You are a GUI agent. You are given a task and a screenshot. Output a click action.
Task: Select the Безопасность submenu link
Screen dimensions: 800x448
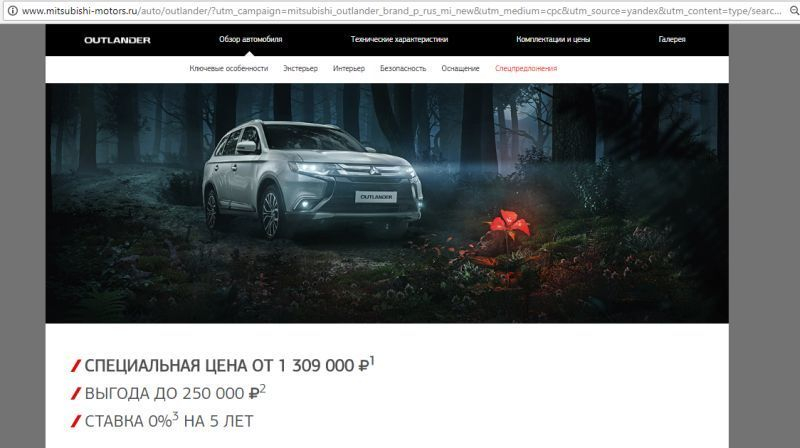(403, 68)
